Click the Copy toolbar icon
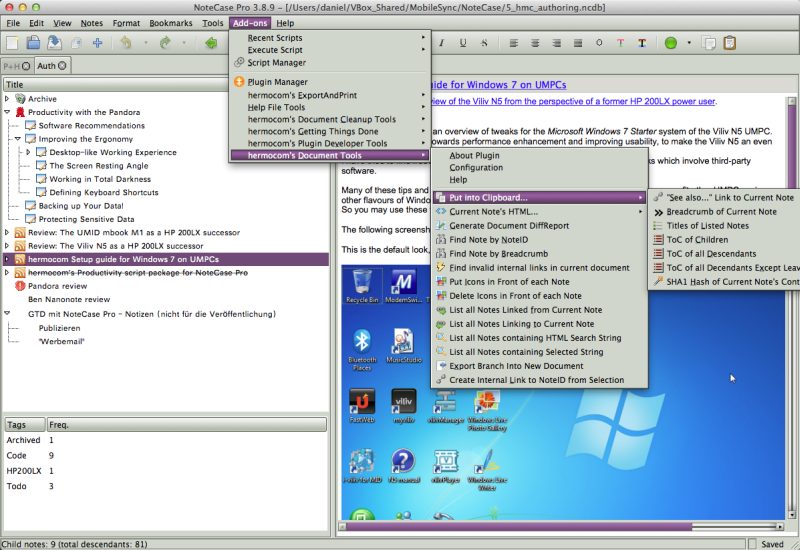 click(x=709, y=43)
